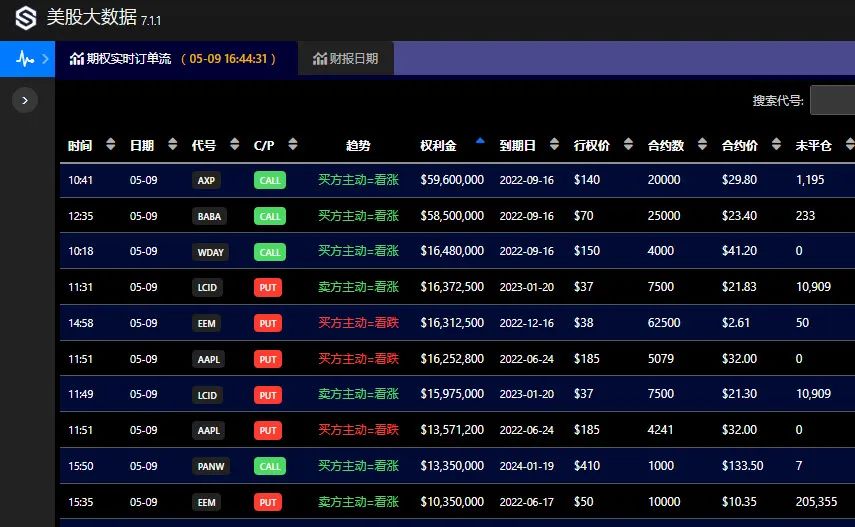Click the green CALL tag in WDAY row
The height and width of the screenshot is (527, 855).
pos(269,252)
